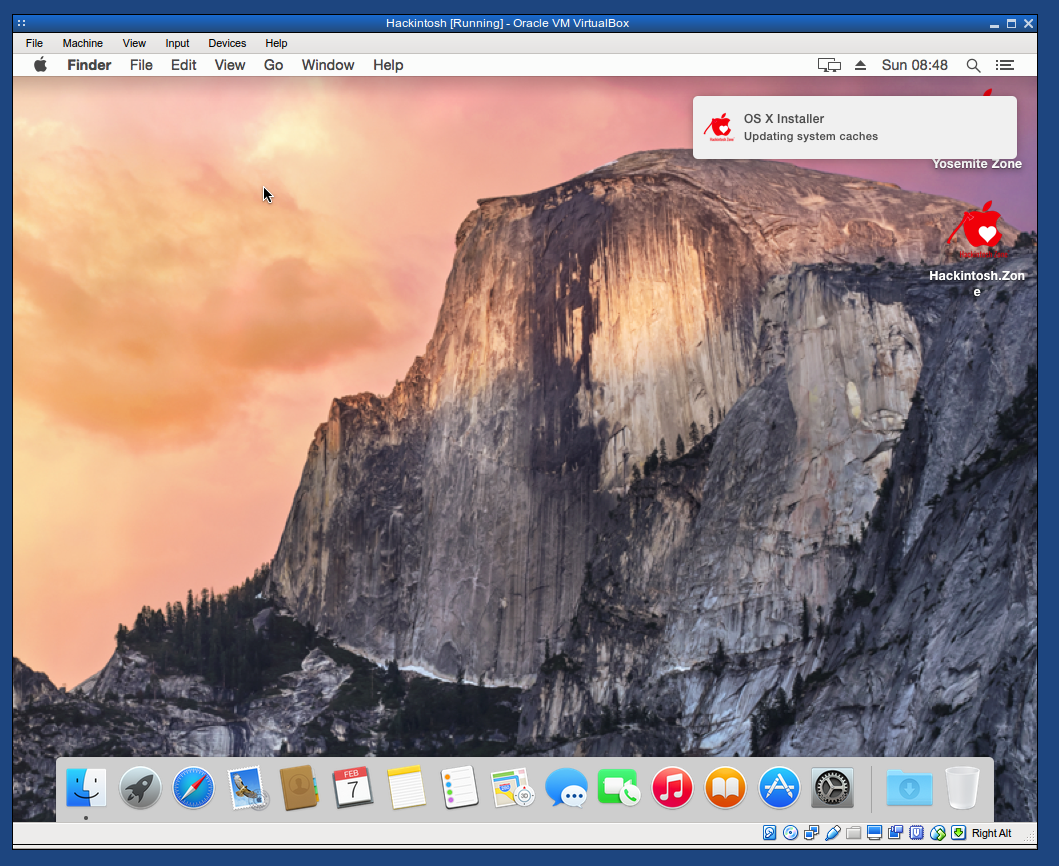Open the VirtualBox Devices menu
This screenshot has height=866, width=1059.
pos(227,43)
